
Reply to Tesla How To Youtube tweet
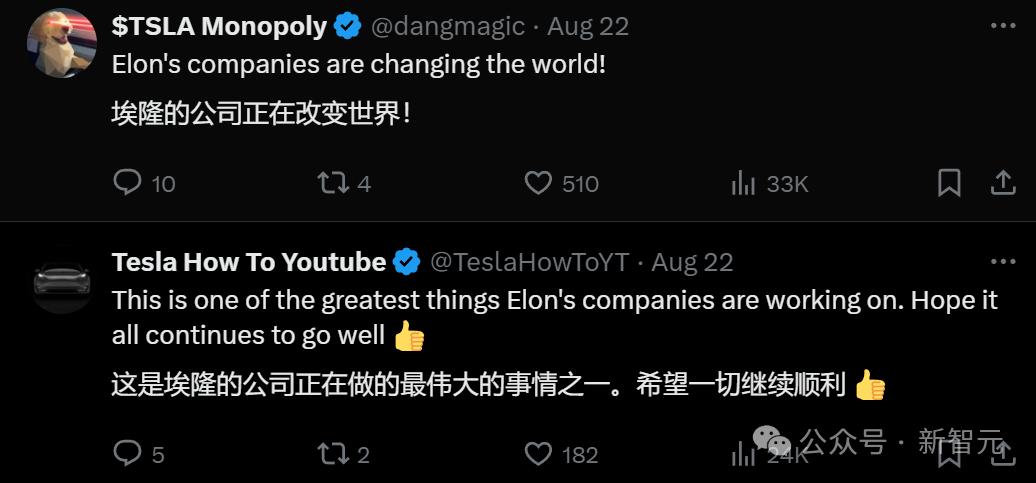click(x=128, y=454)
